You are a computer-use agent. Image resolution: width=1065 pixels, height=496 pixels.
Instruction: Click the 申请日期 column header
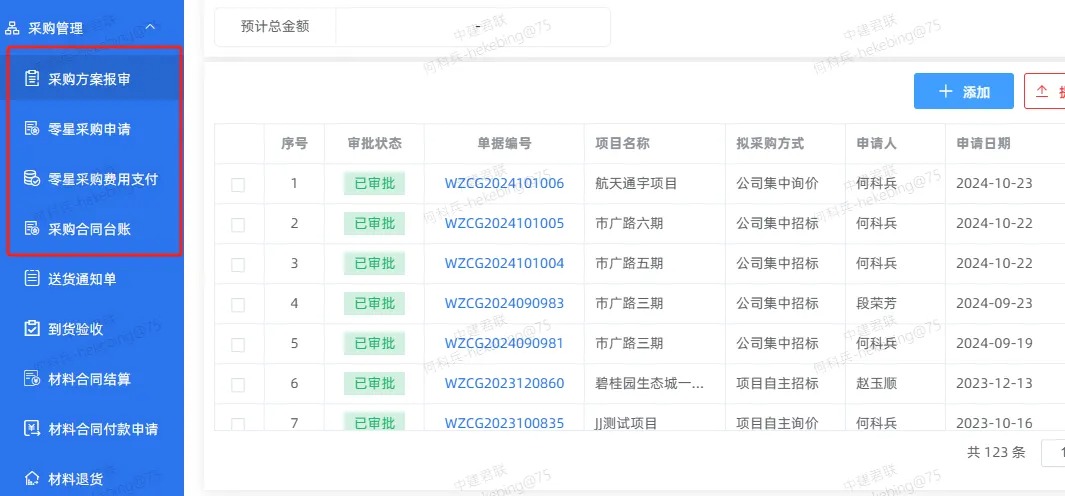click(983, 143)
